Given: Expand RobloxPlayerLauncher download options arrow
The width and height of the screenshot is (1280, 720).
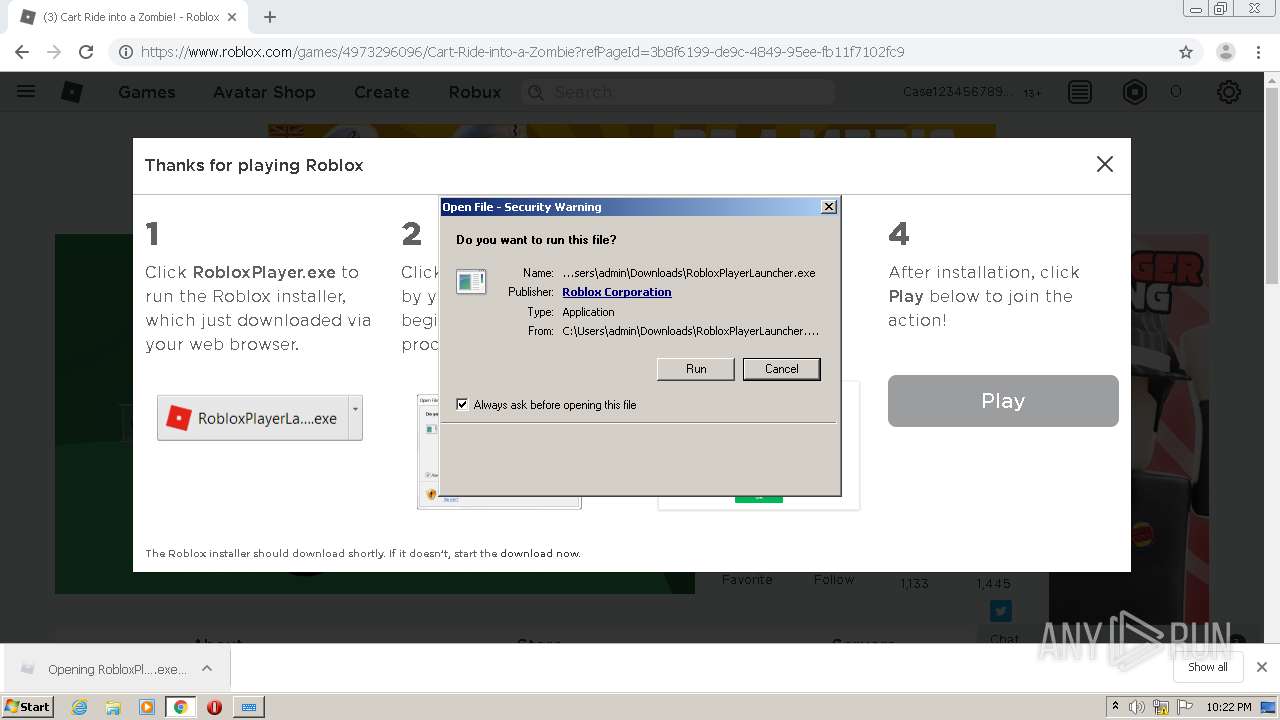Looking at the screenshot, I should click(355, 417).
